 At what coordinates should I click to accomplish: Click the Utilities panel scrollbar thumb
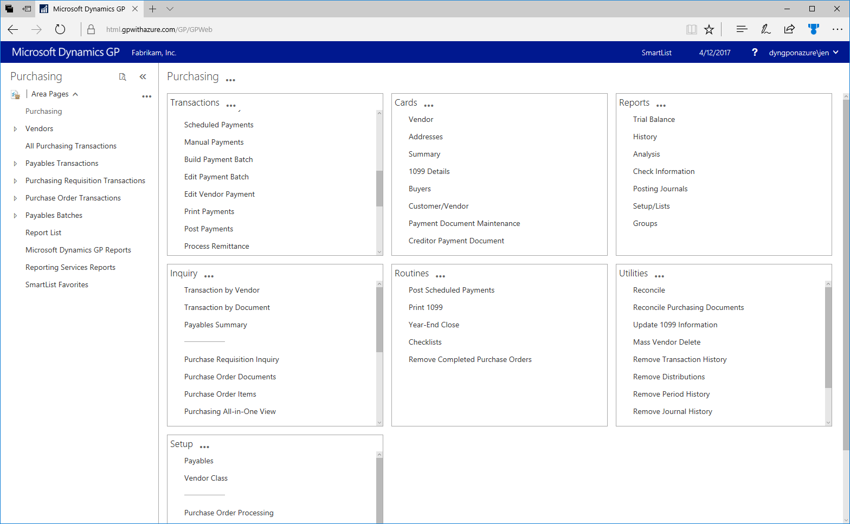828,337
